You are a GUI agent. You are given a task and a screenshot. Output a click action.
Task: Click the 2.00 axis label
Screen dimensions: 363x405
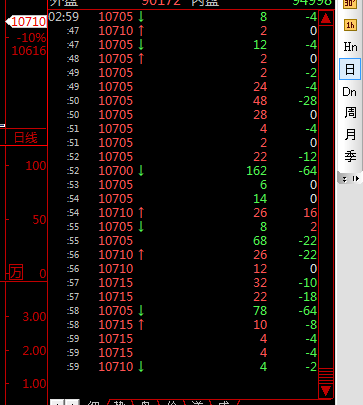tap(34, 351)
